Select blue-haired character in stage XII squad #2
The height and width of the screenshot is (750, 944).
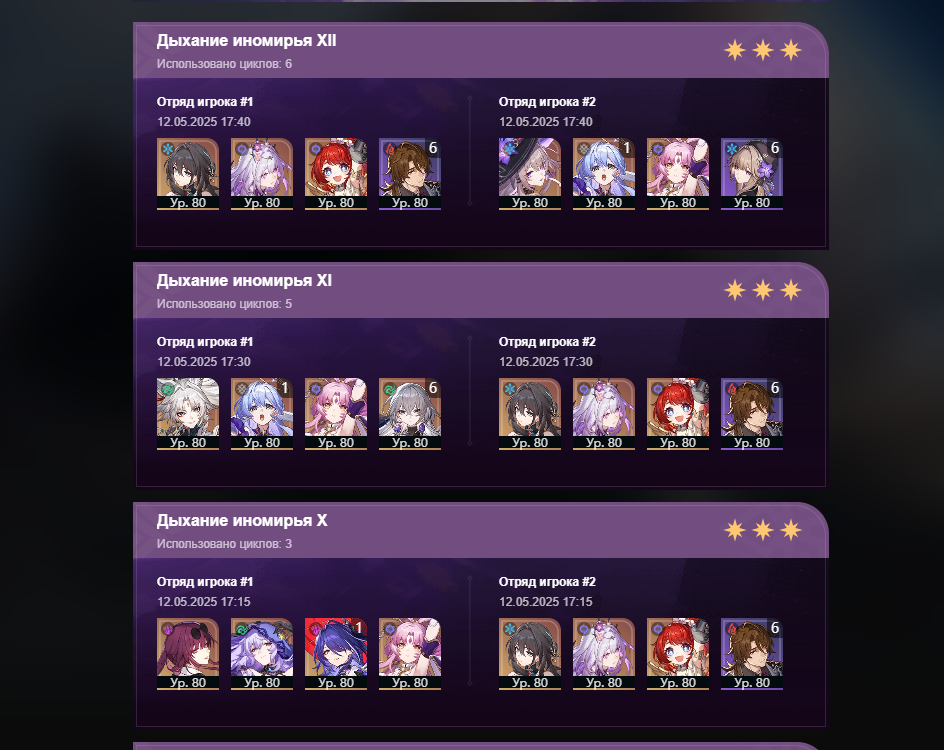pos(603,174)
